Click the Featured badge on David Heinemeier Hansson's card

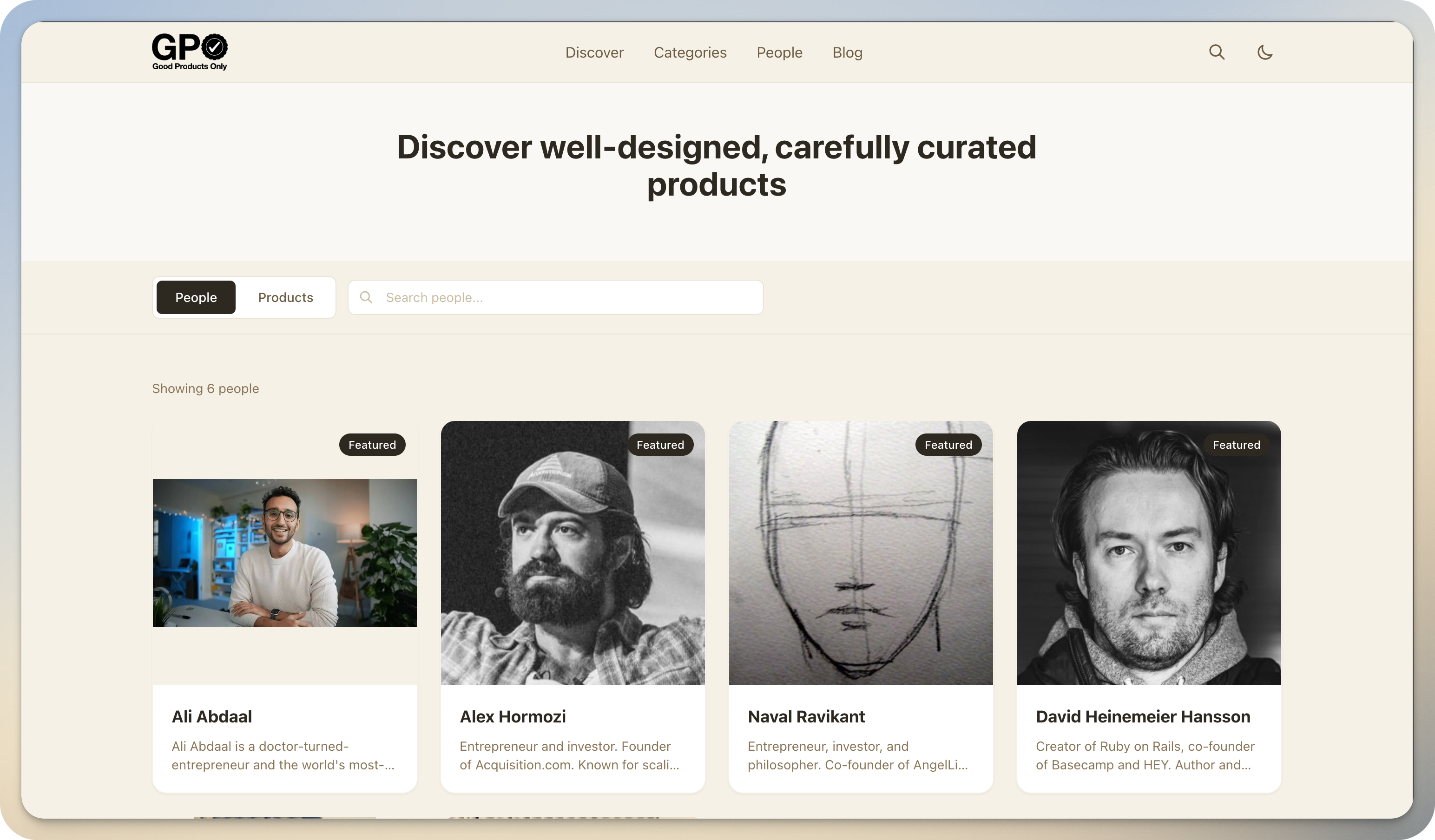click(x=1237, y=445)
